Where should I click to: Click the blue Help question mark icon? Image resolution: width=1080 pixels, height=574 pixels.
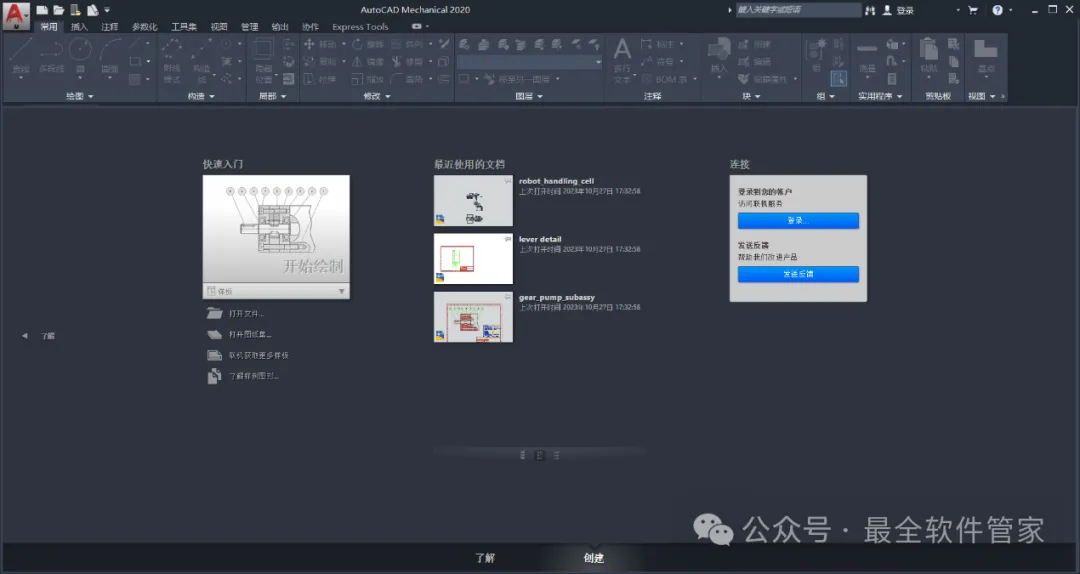pyautogui.click(x=997, y=10)
